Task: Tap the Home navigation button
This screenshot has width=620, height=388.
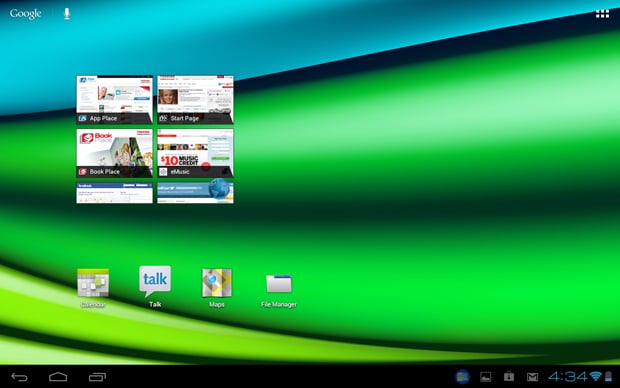Action: point(58,377)
